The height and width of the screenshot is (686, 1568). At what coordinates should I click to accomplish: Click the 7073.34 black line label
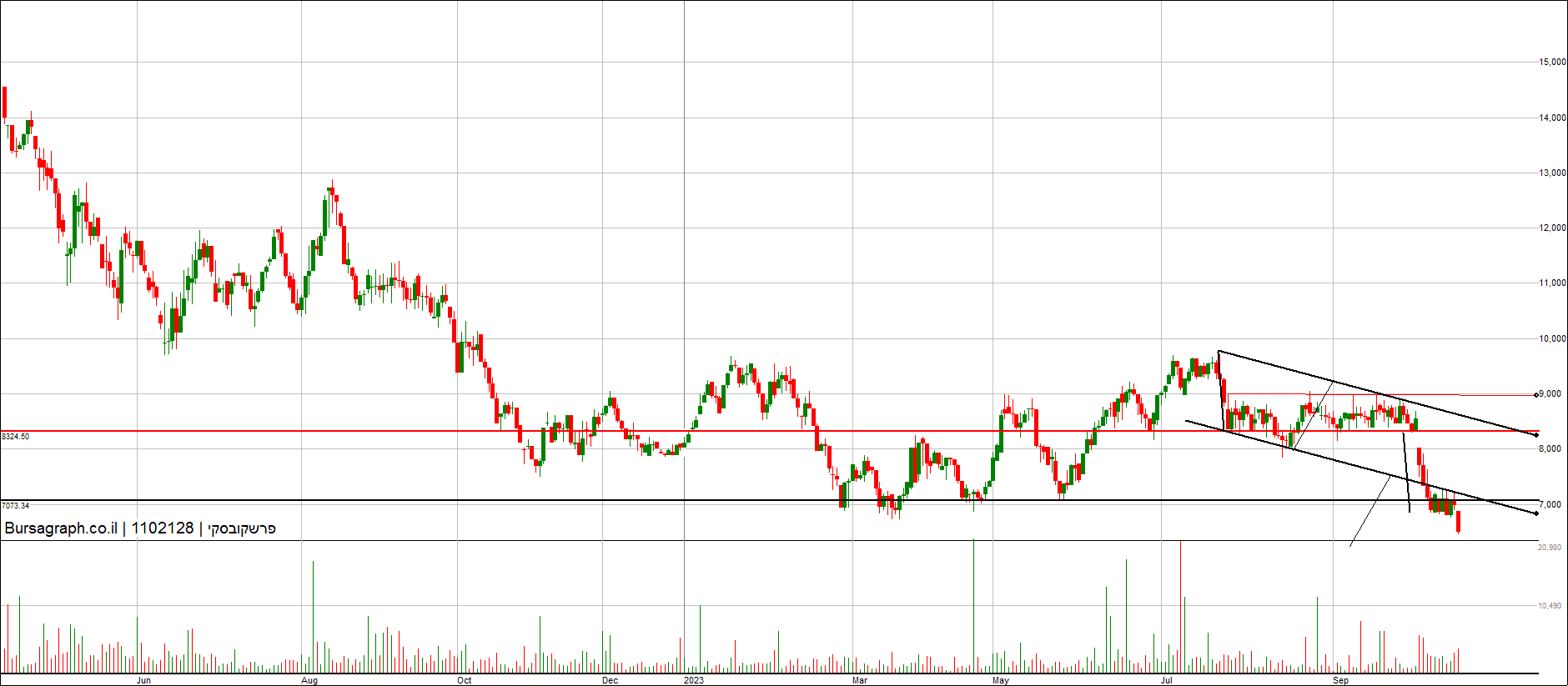click(16, 506)
